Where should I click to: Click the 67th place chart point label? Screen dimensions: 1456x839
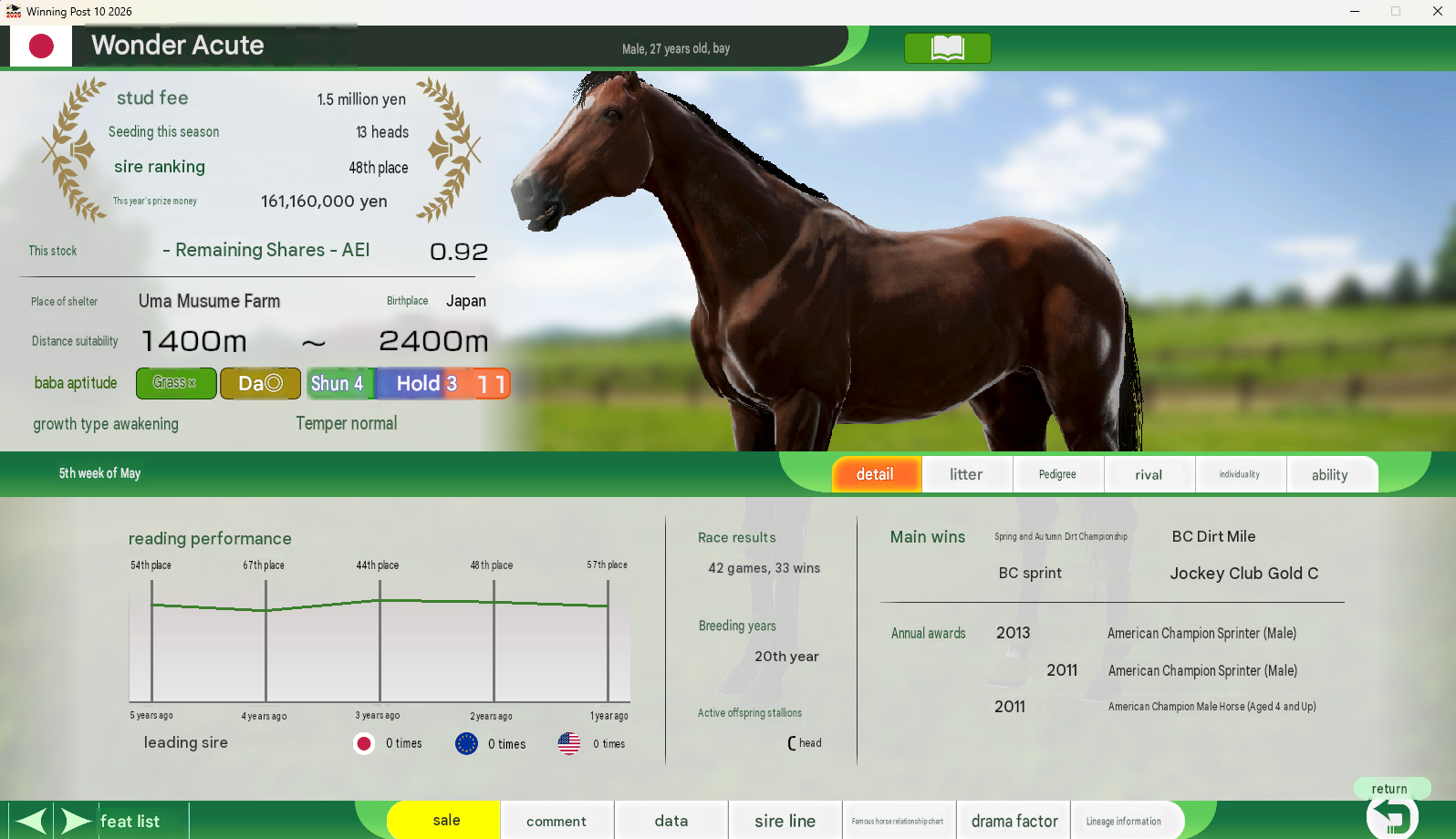[264, 565]
